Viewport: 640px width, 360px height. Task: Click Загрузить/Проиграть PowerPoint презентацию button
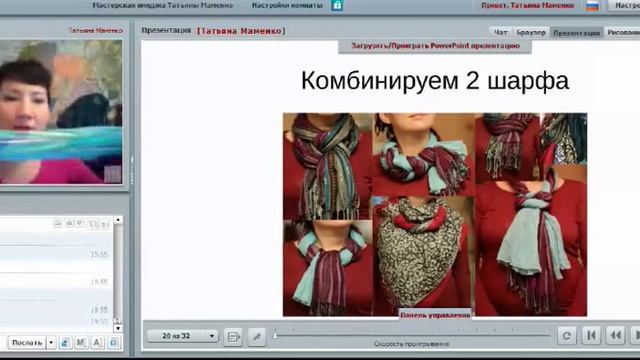(x=435, y=46)
